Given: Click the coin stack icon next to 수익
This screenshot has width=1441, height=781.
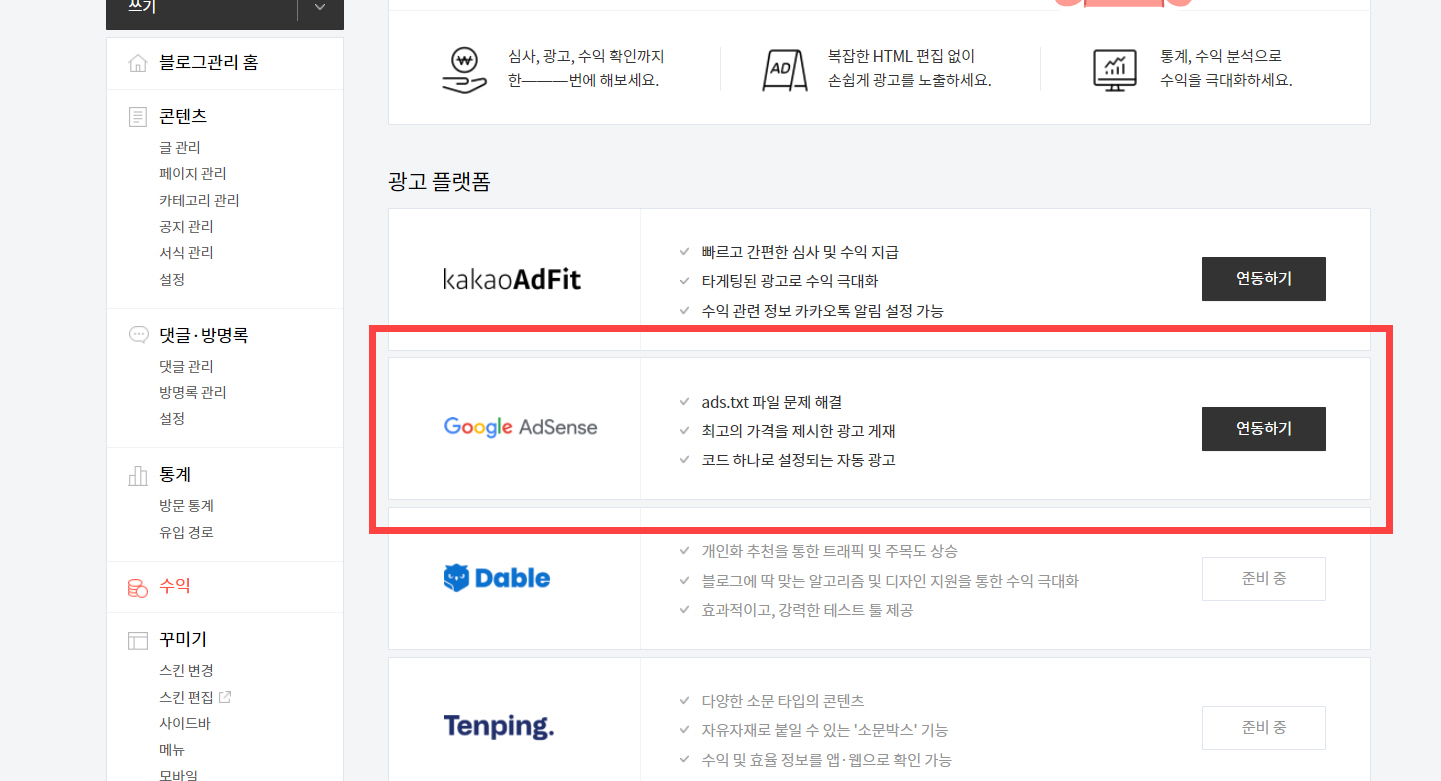Looking at the screenshot, I should tap(138, 587).
